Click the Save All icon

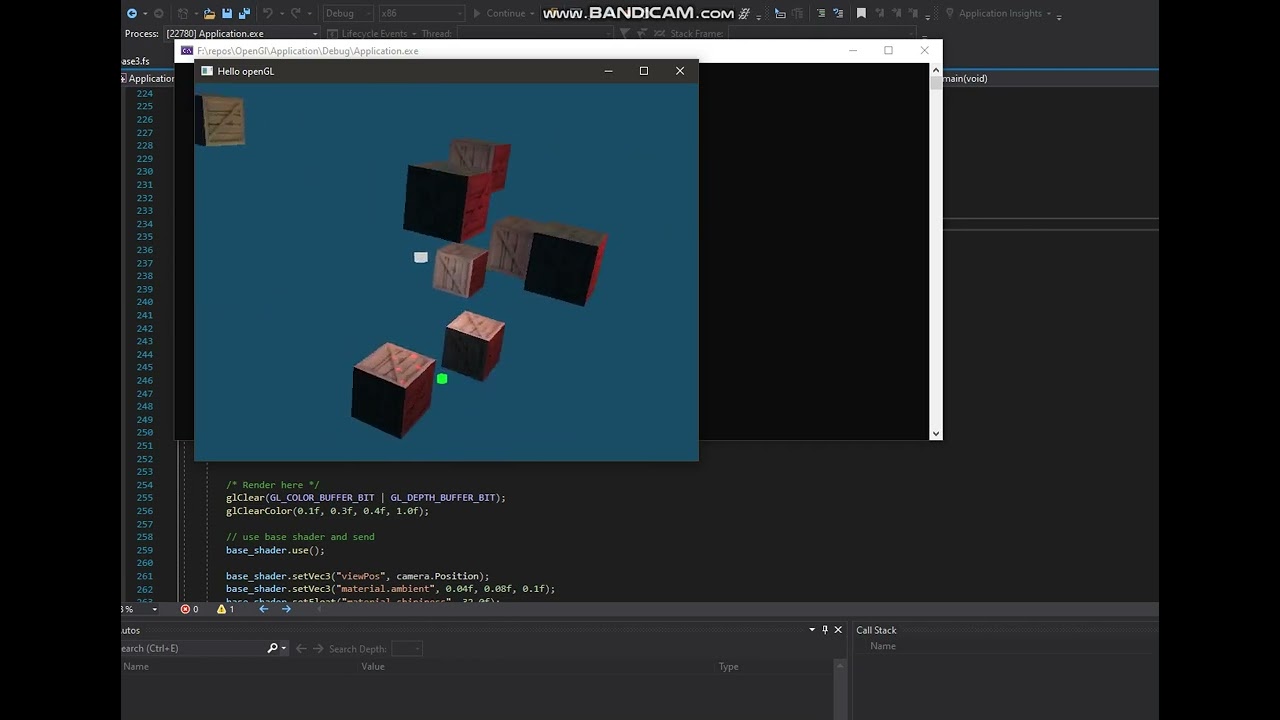(x=244, y=13)
